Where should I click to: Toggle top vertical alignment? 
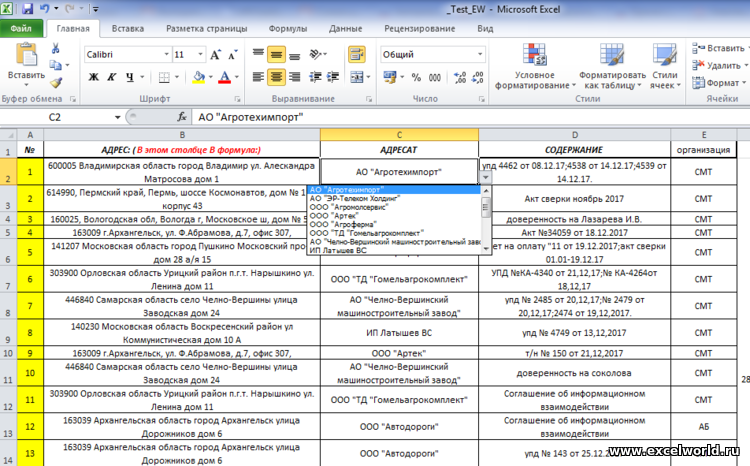(258, 54)
